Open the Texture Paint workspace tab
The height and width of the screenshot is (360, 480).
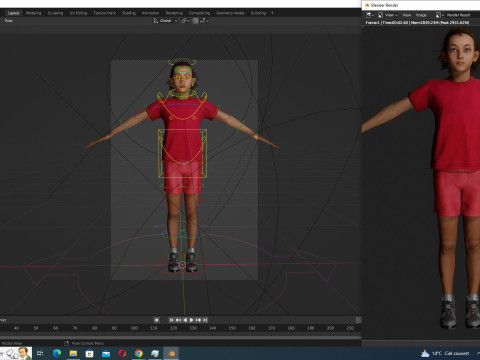[x=104, y=13]
